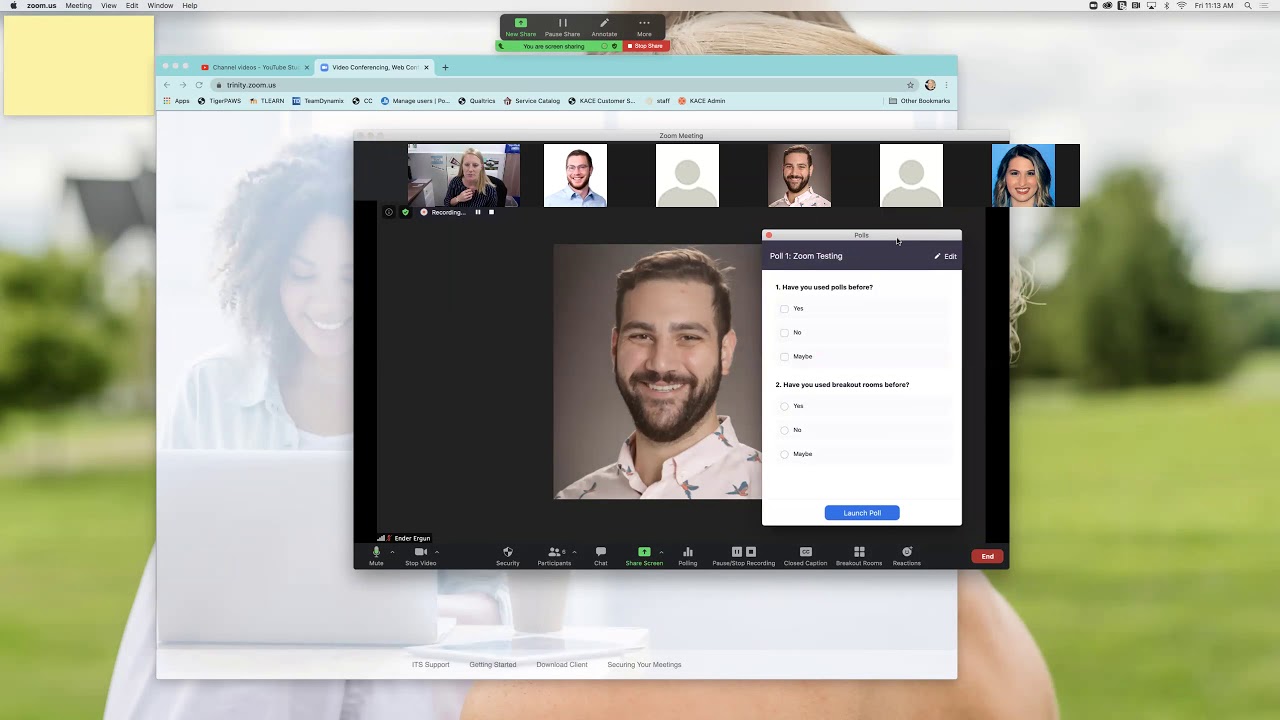End the meeting
This screenshot has height=720, width=1280.
[x=987, y=556]
